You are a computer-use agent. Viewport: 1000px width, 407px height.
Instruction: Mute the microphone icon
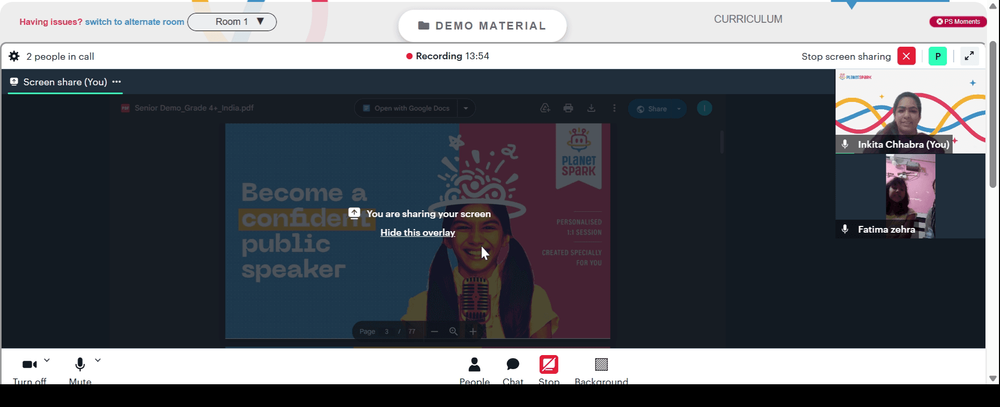click(x=80, y=364)
